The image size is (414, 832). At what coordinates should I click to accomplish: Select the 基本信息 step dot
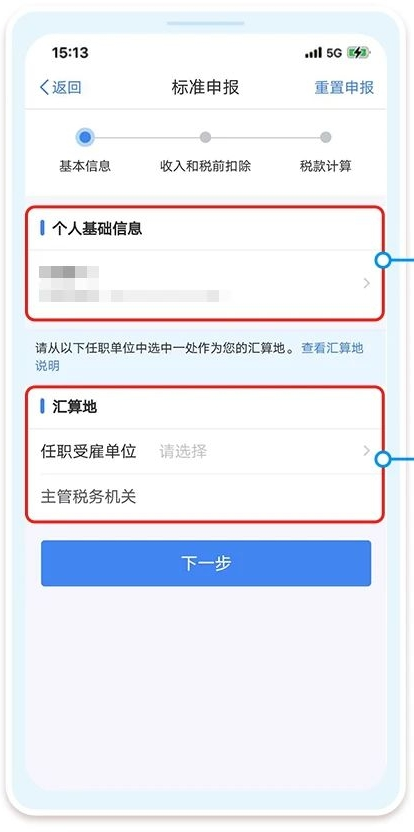click(x=84, y=138)
